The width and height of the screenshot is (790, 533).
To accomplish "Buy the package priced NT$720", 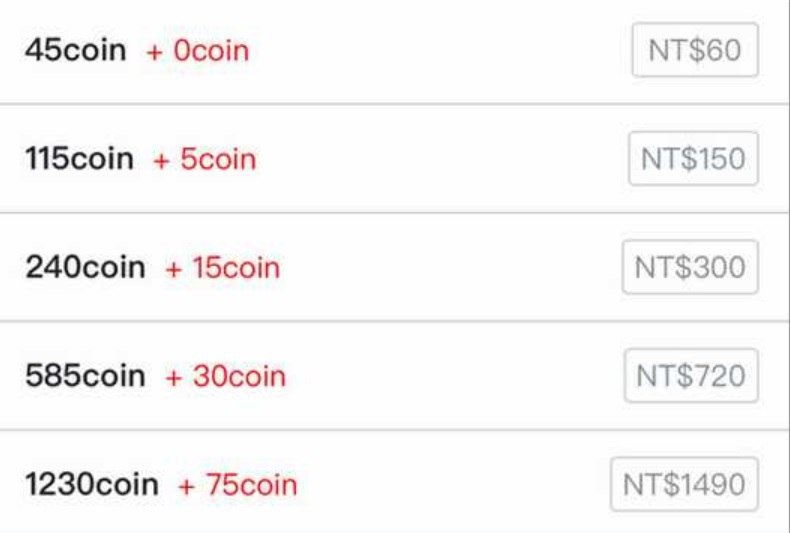I will coord(690,376).
